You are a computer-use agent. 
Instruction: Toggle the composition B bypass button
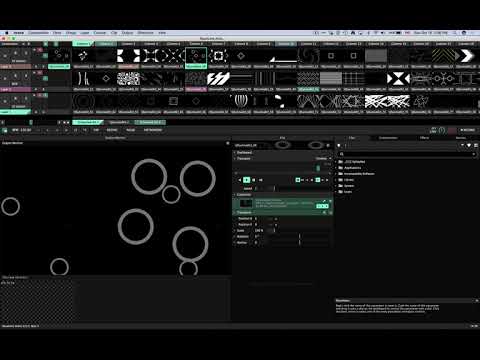pos(29,44)
